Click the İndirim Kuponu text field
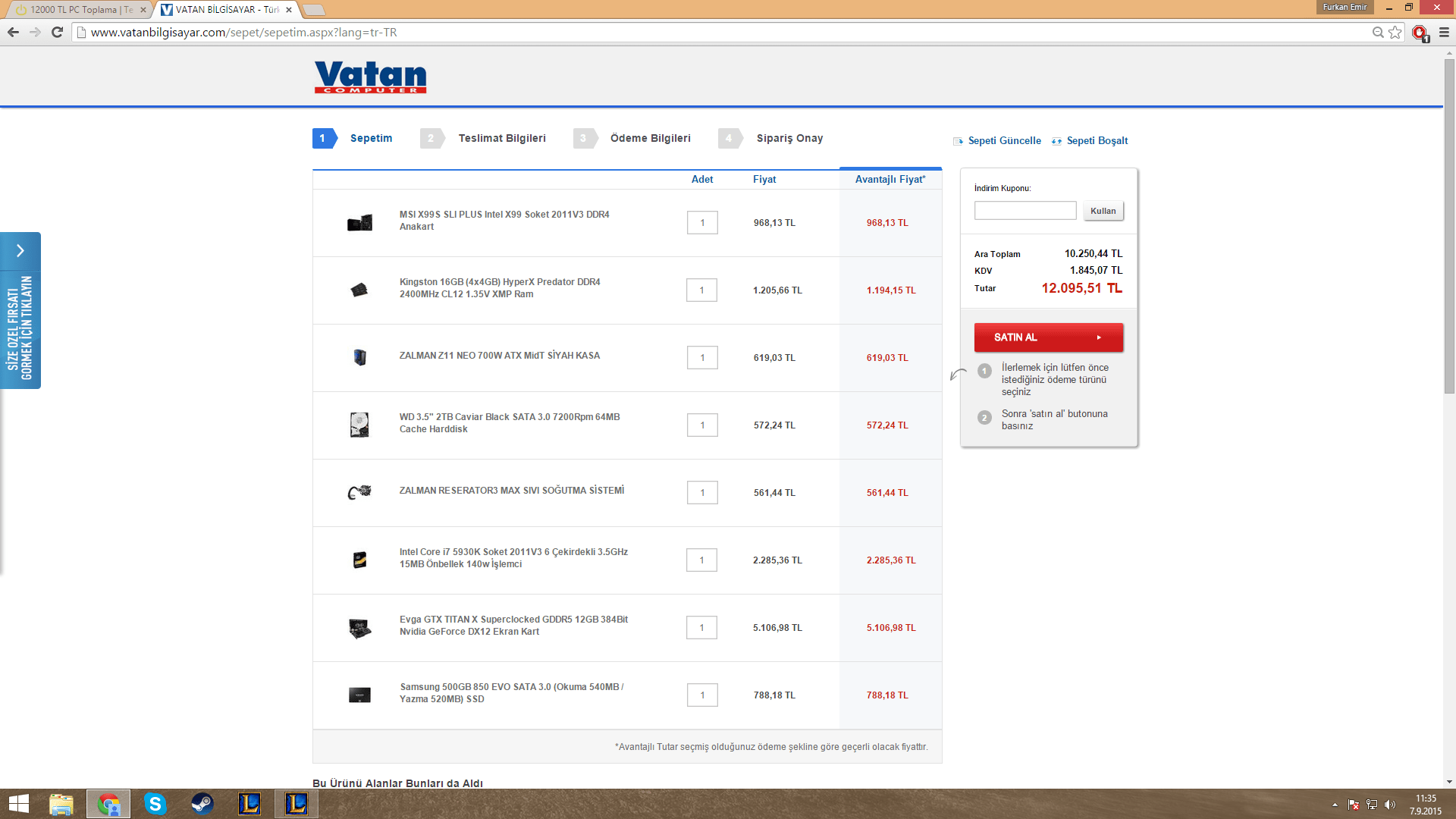 pyautogui.click(x=1025, y=211)
